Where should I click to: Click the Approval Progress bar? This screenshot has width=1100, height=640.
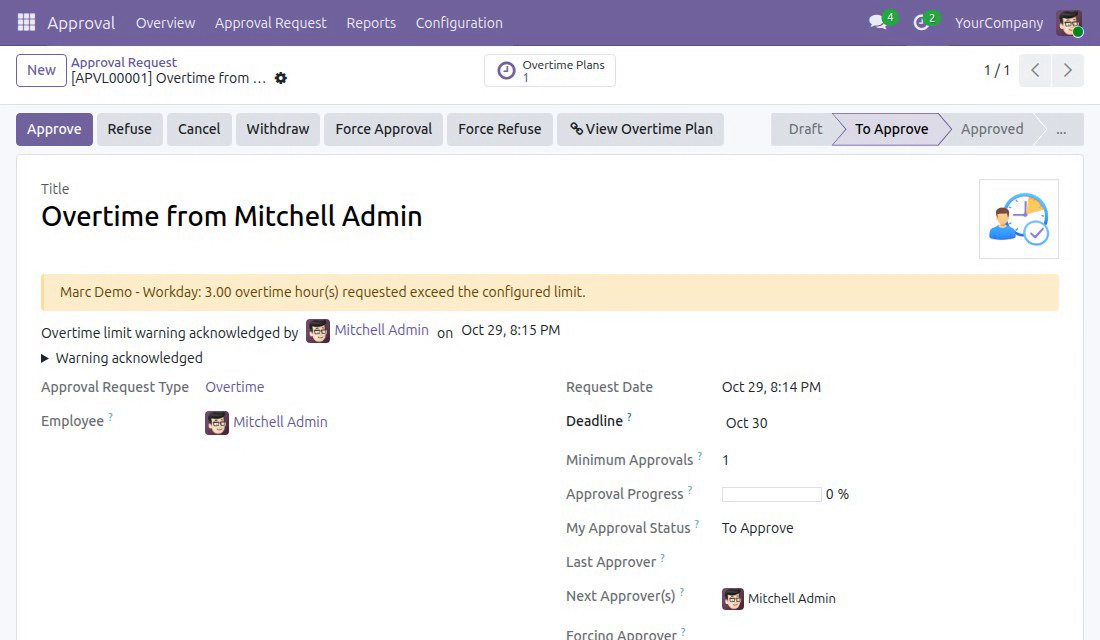(772, 494)
